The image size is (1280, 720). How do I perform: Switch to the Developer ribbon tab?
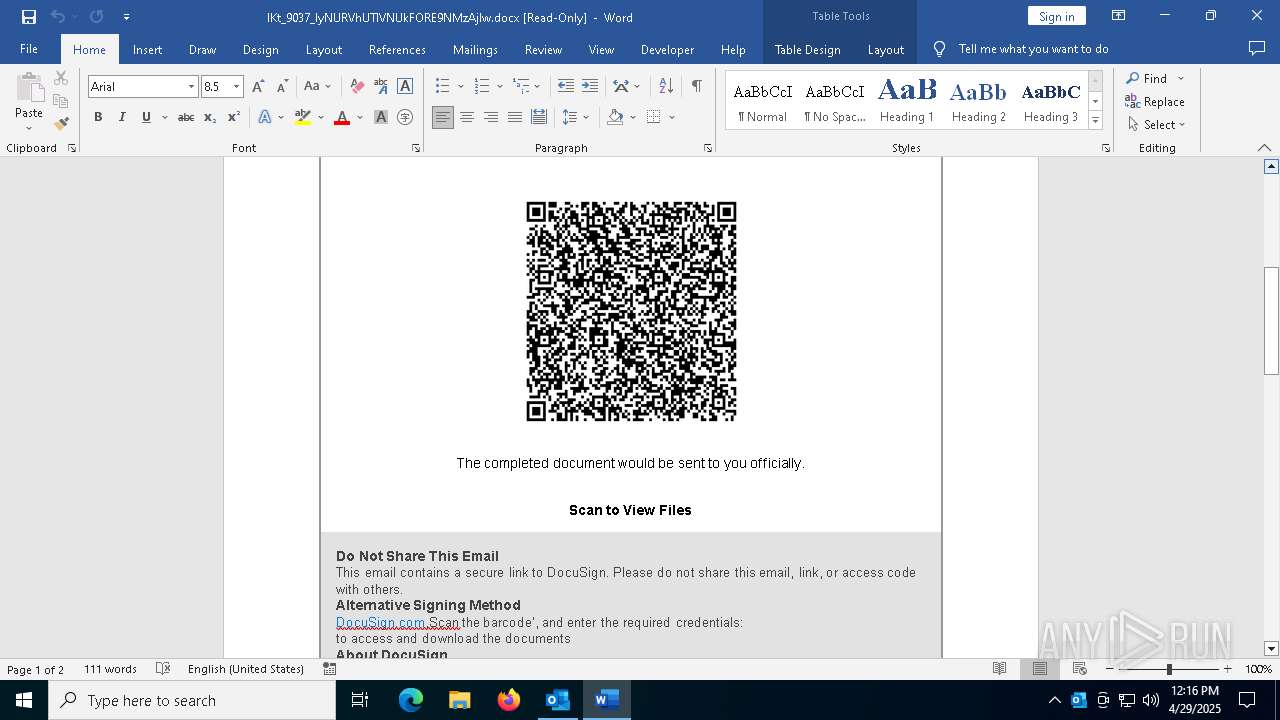[x=667, y=49]
